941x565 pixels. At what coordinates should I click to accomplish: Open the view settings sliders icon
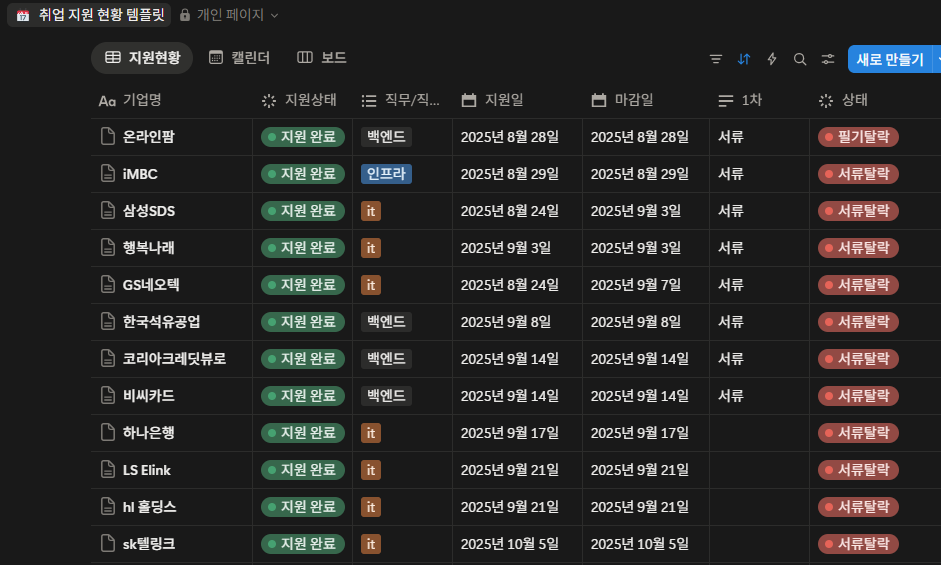(x=827, y=59)
